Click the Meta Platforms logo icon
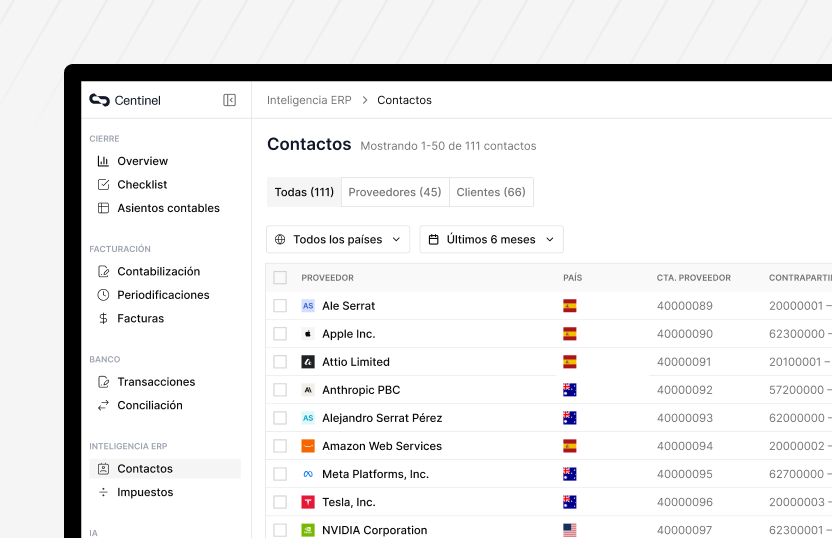Image resolution: width=832 pixels, height=538 pixels. point(308,474)
